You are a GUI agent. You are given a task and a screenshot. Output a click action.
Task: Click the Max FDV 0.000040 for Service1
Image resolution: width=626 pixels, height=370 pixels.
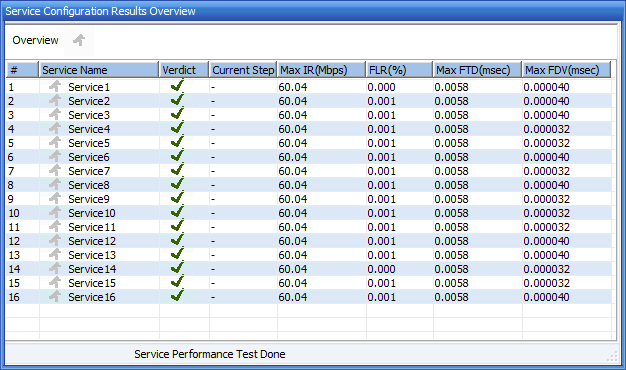coord(547,87)
